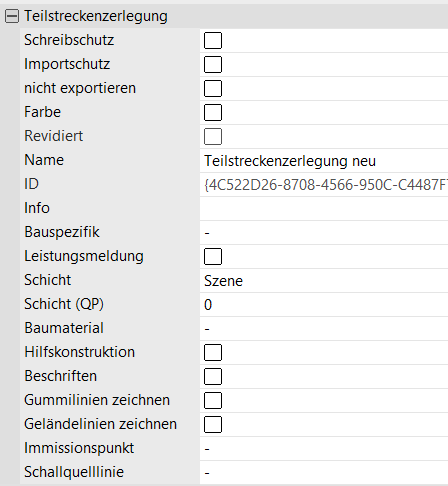The height and width of the screenshot is (486, 448).
Task: Collapse the Teilstreckenzerlegung section
Action: [x=12, y=16]
